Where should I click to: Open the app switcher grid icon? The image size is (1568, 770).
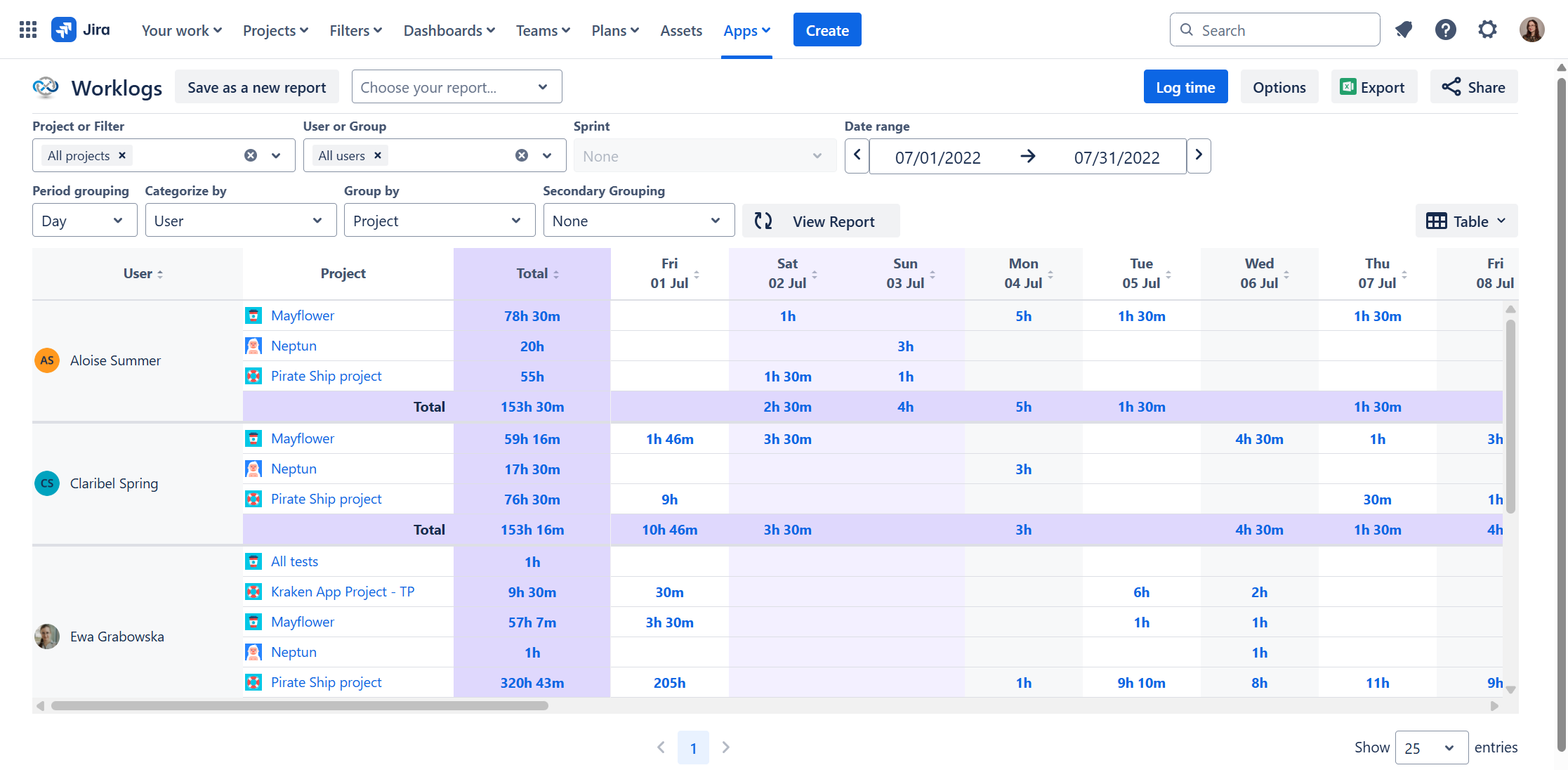click(28, 30)
